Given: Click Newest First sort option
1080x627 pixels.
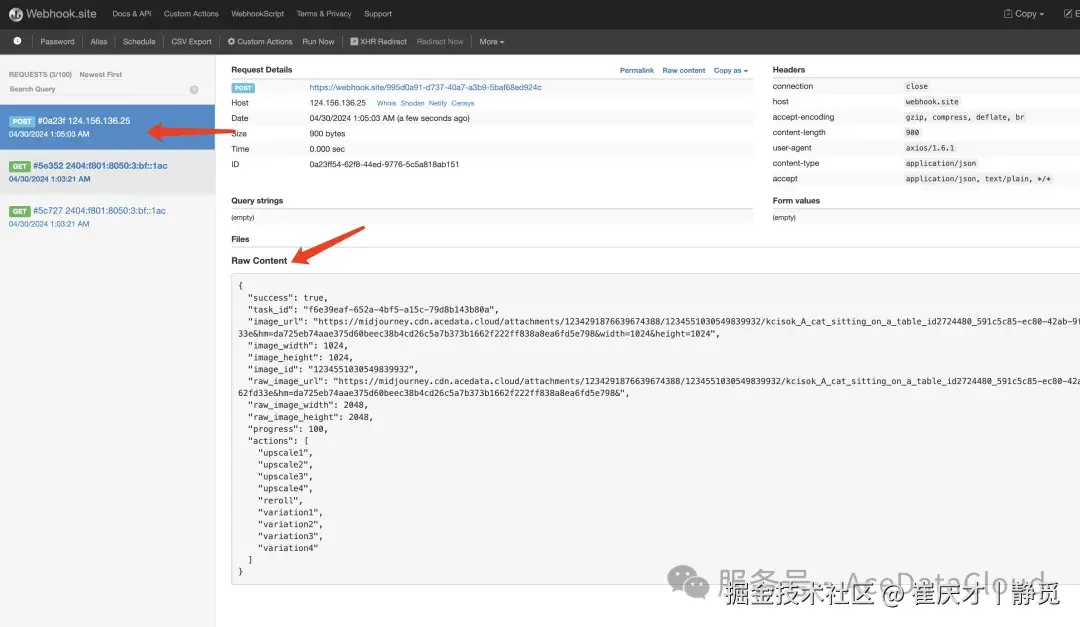Looking at the screenshot, I should pyautogui.click(x=101, y=74).
